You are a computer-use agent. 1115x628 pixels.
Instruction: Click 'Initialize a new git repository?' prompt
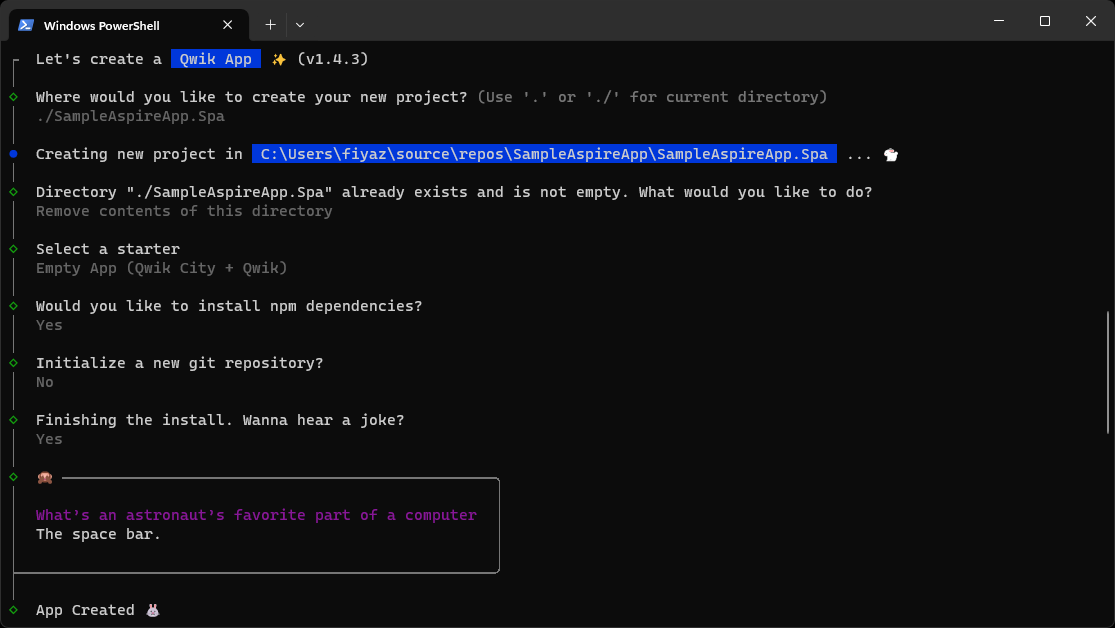pos(179,363)
